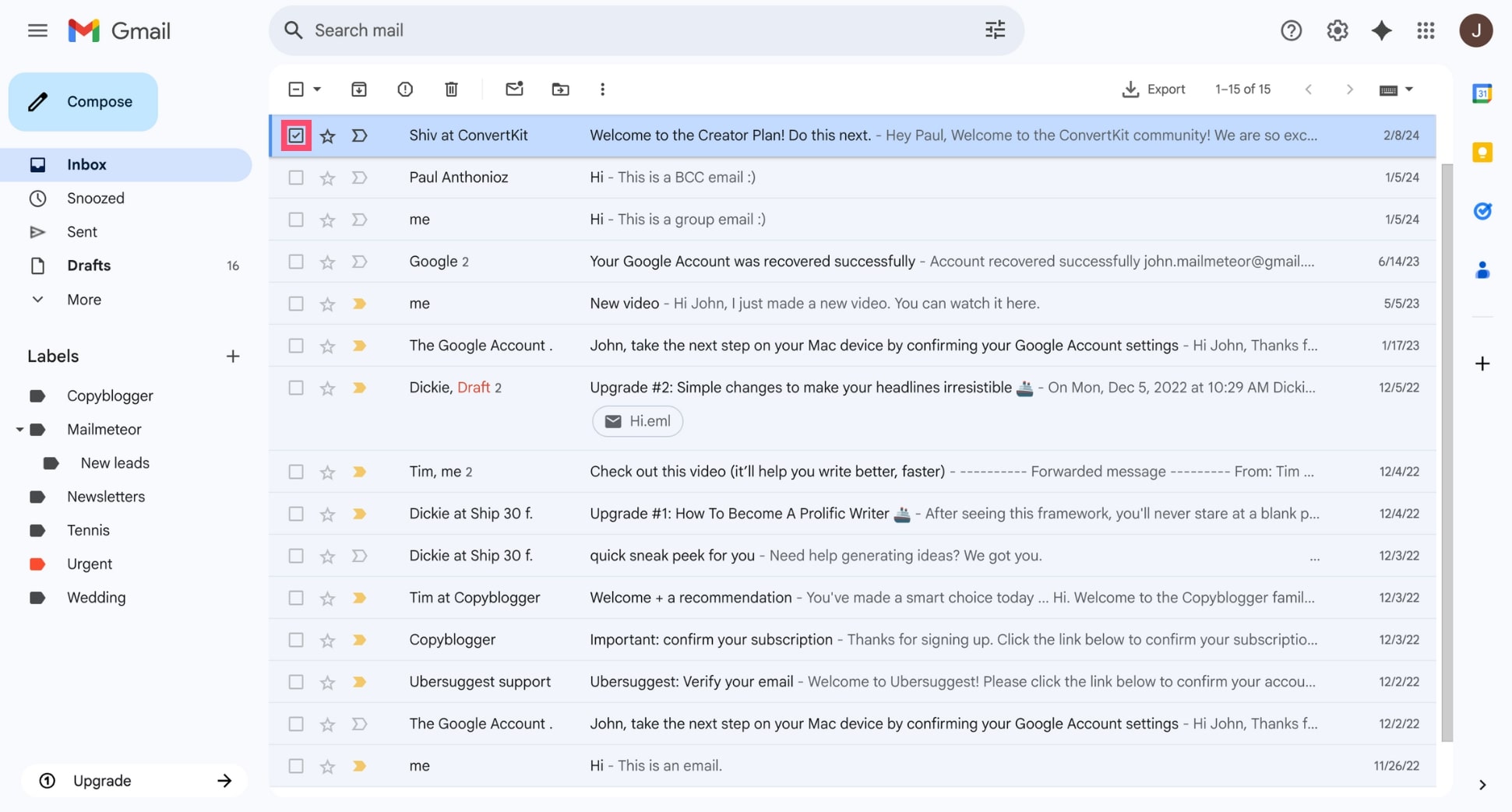Click the older page arrow

coord(1349,90)
